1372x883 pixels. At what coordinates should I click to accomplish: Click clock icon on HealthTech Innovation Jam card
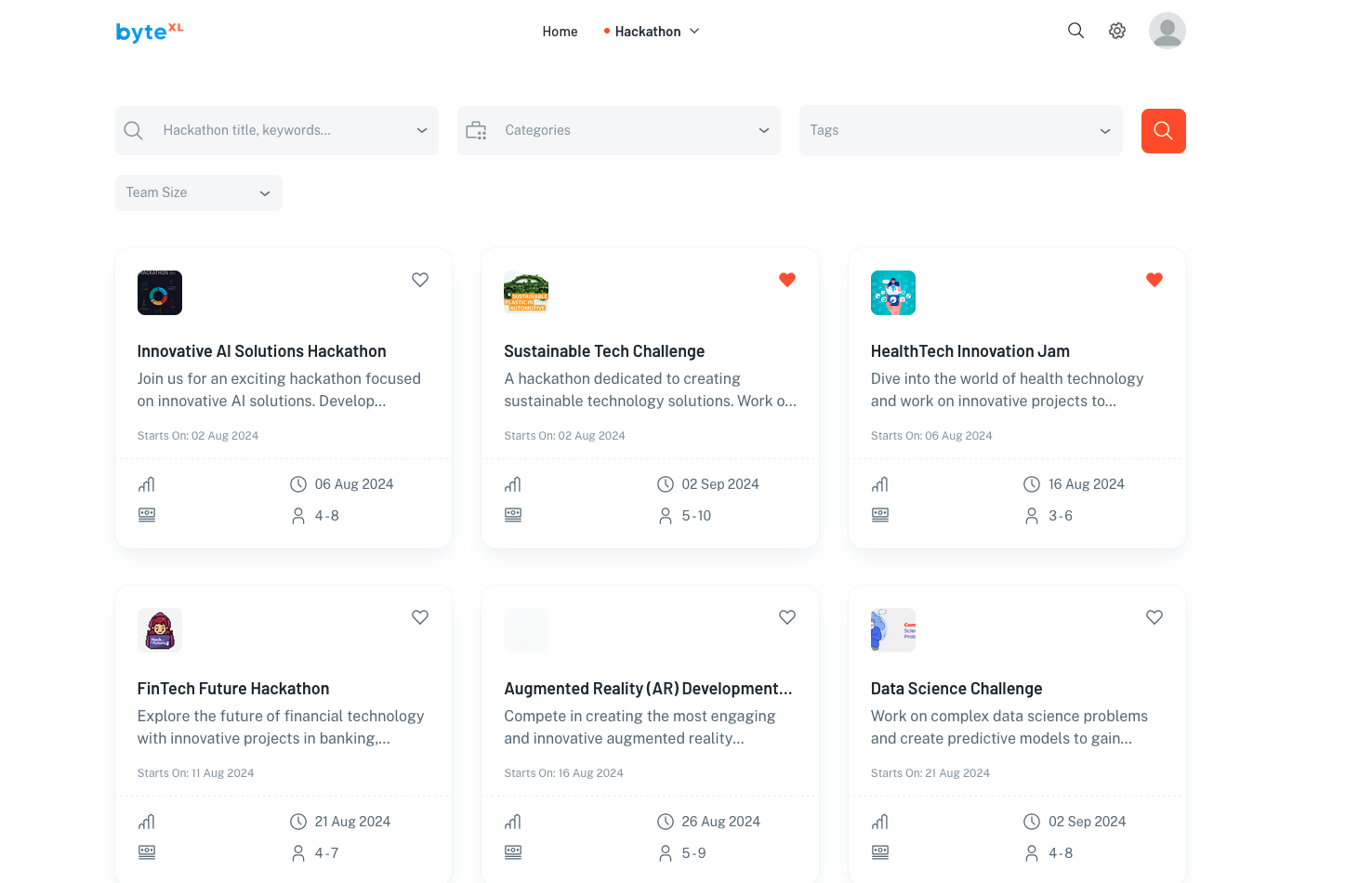1032,484
